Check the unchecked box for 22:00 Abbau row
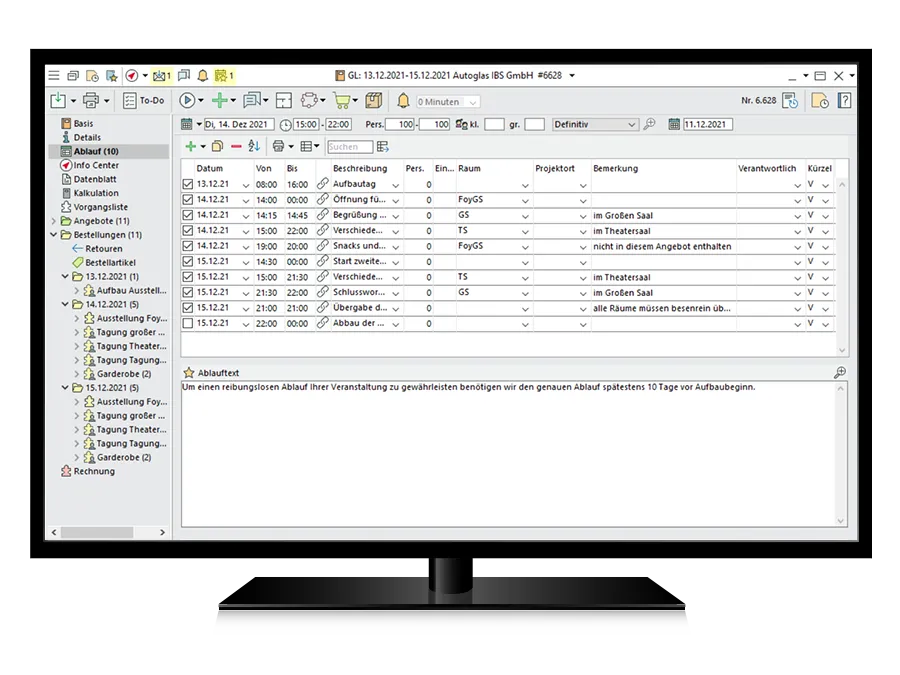This screenshot has height=675, width=900. click(188, 323)
